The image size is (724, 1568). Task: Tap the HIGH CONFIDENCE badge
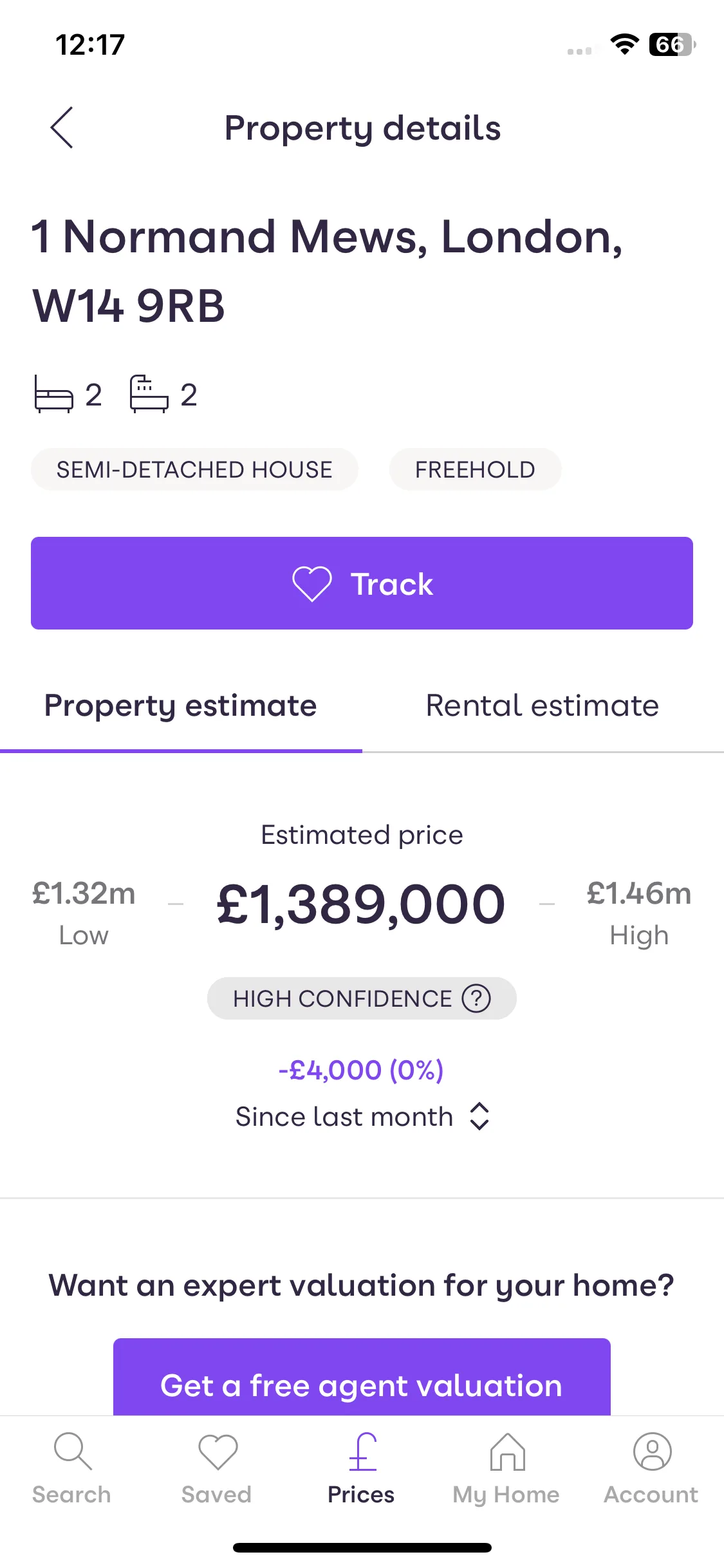pyautogui.click(x=362, y=998)
